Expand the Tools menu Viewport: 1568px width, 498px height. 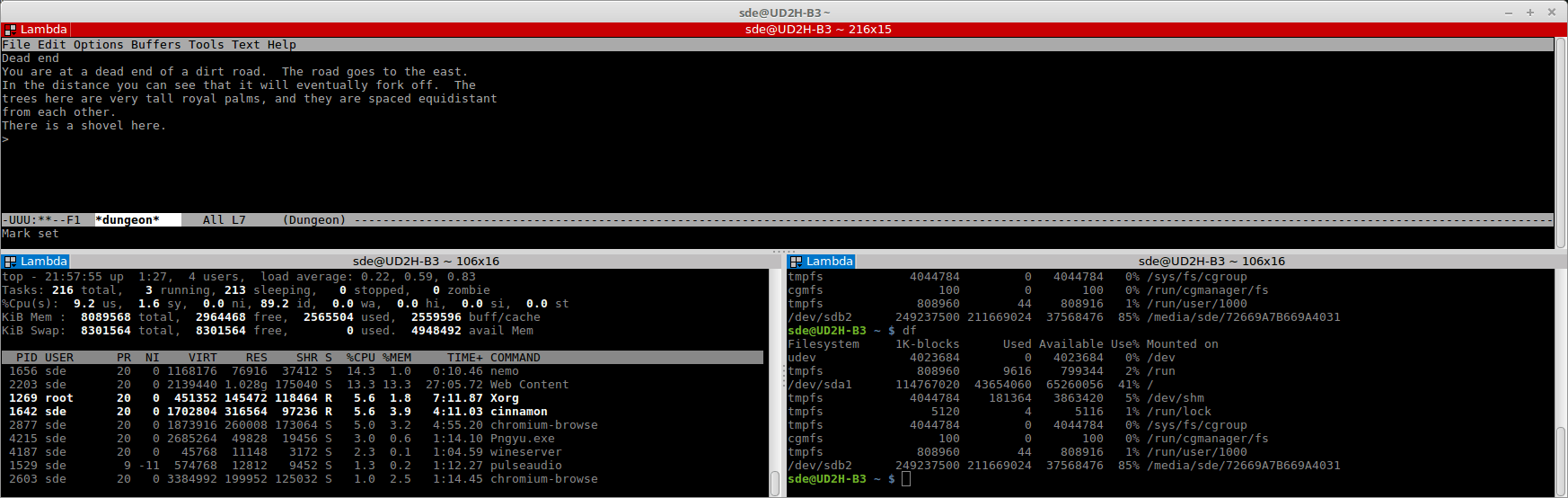pyautogui.click(x=206, y=45)
